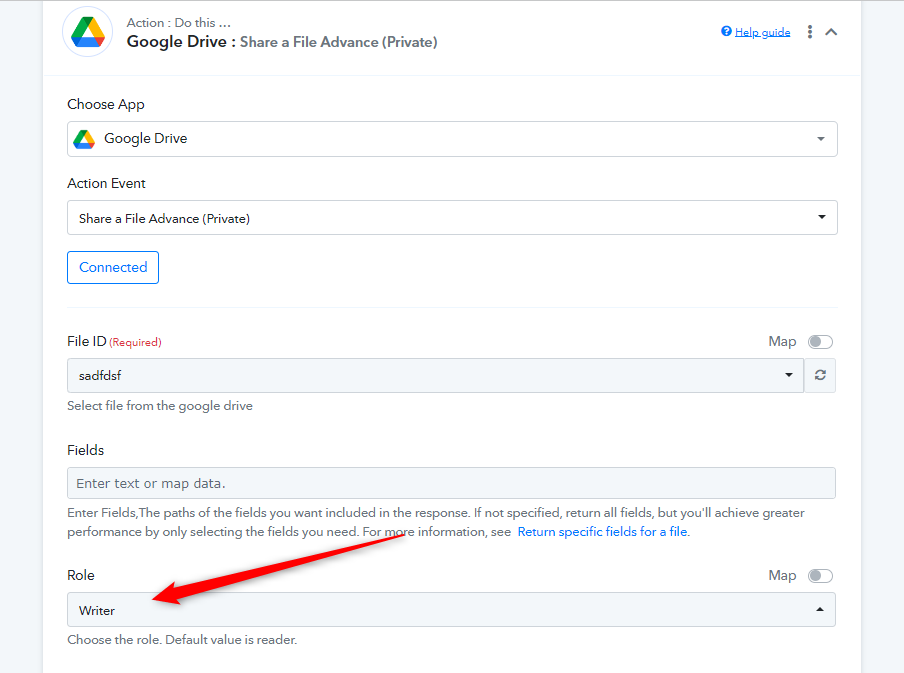904x673 pixels.
Task: Open the three-dot action options menu
Action: [x=809, y=32]
